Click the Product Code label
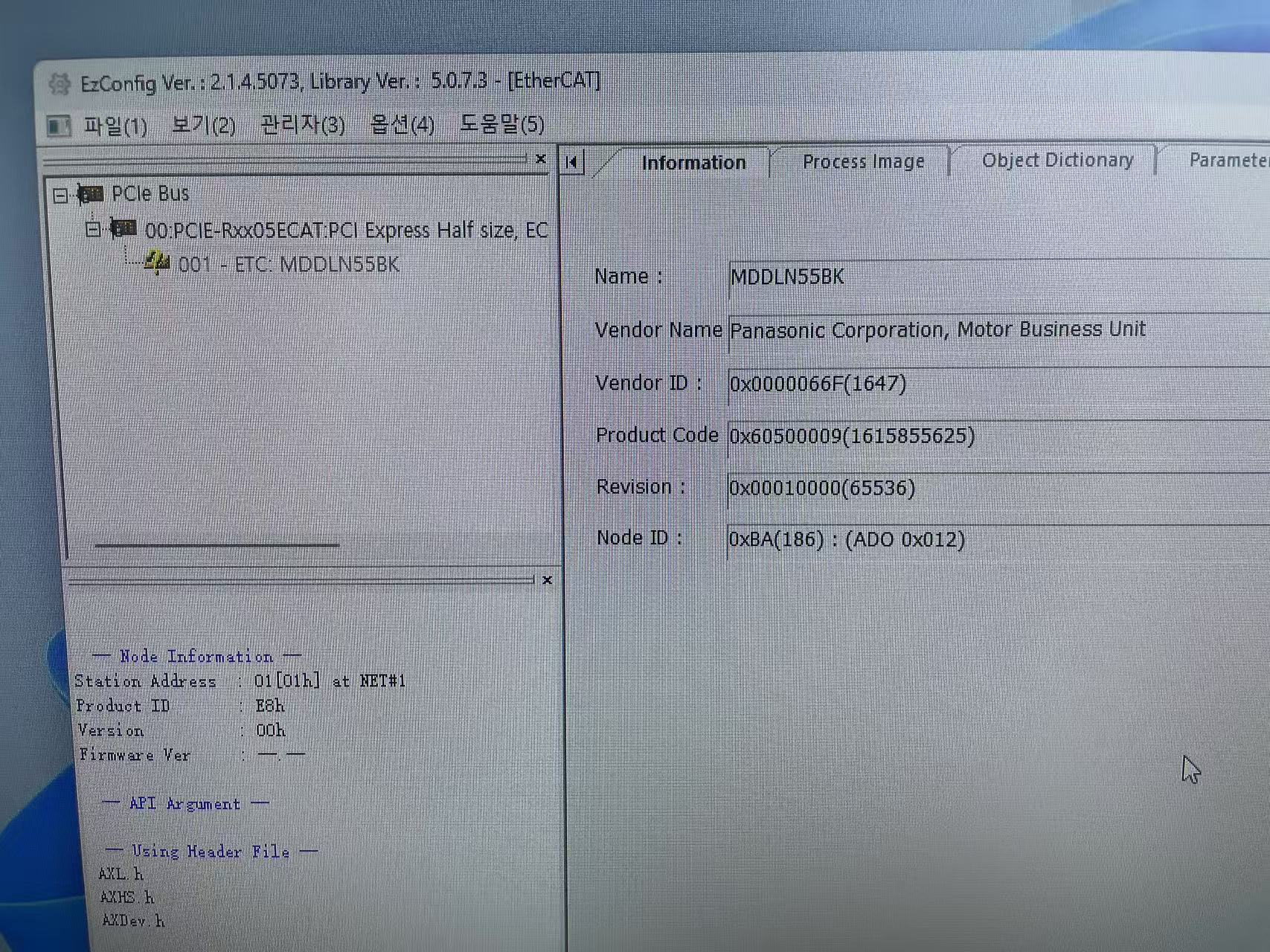1270x952 pixels. (x=657, y=435)
